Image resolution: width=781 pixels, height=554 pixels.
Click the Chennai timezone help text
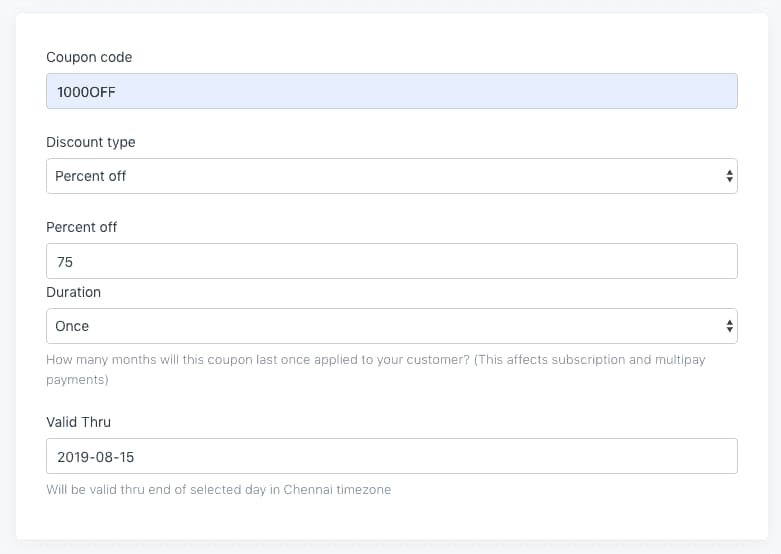tap(219, 489)
